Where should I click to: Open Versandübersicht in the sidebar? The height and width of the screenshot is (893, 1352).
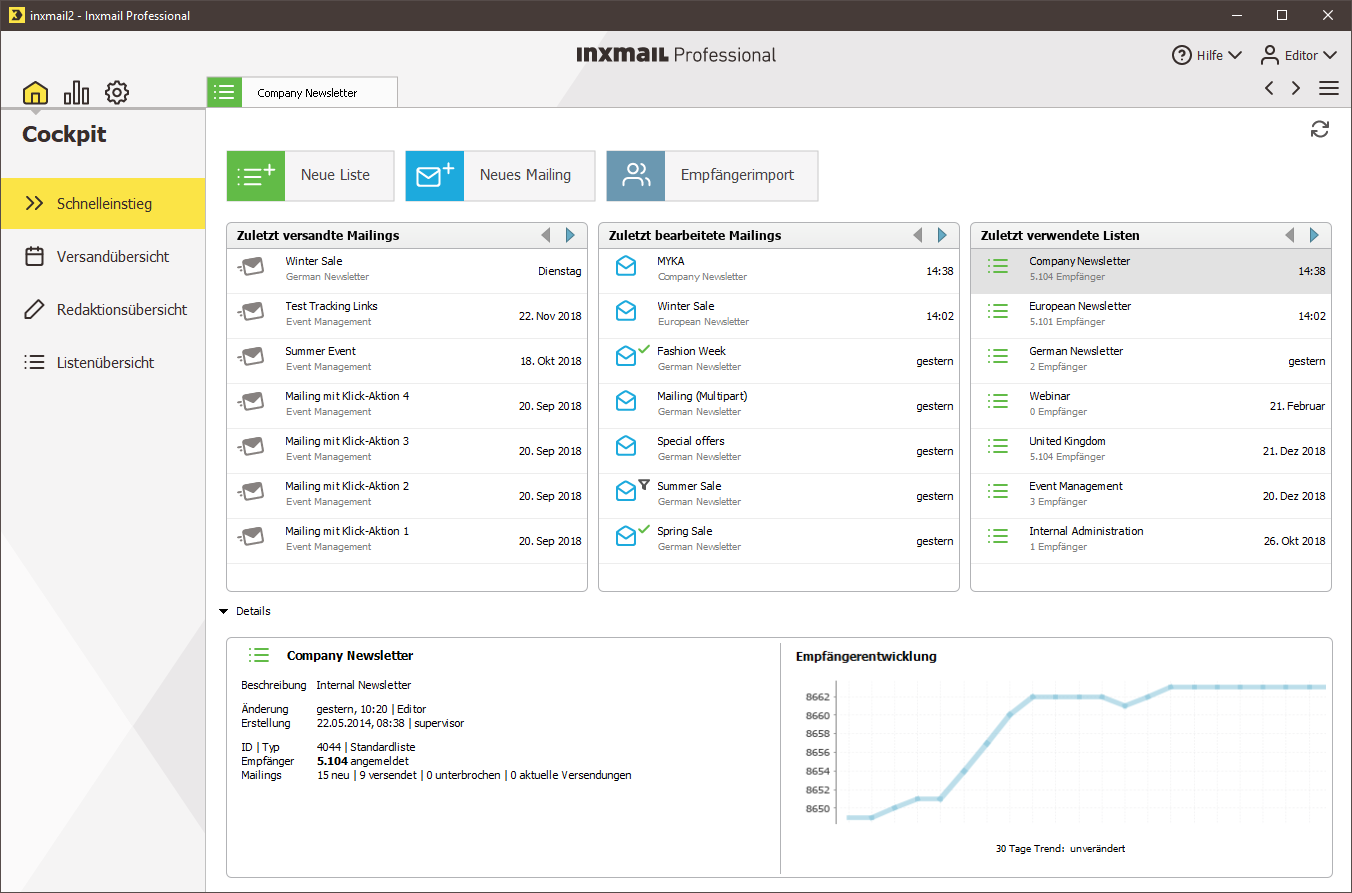[x=103, y=256]
